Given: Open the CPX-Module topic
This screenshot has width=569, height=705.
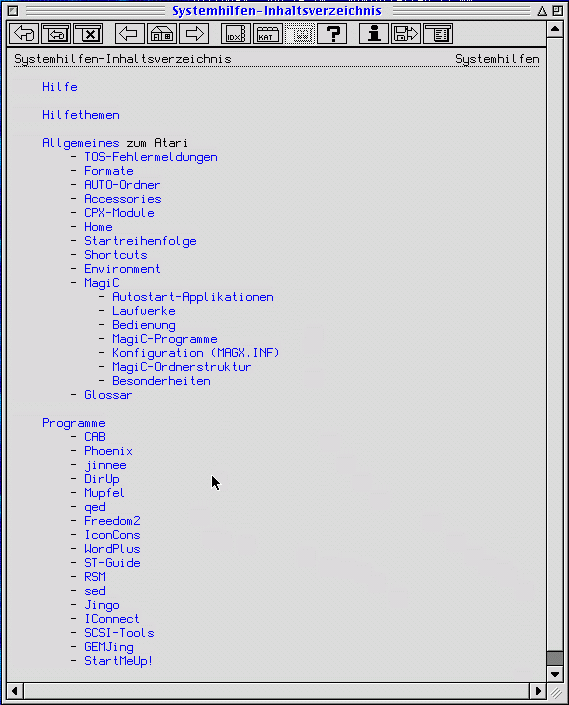Looking at the screenshot, I should click(120, 213).
